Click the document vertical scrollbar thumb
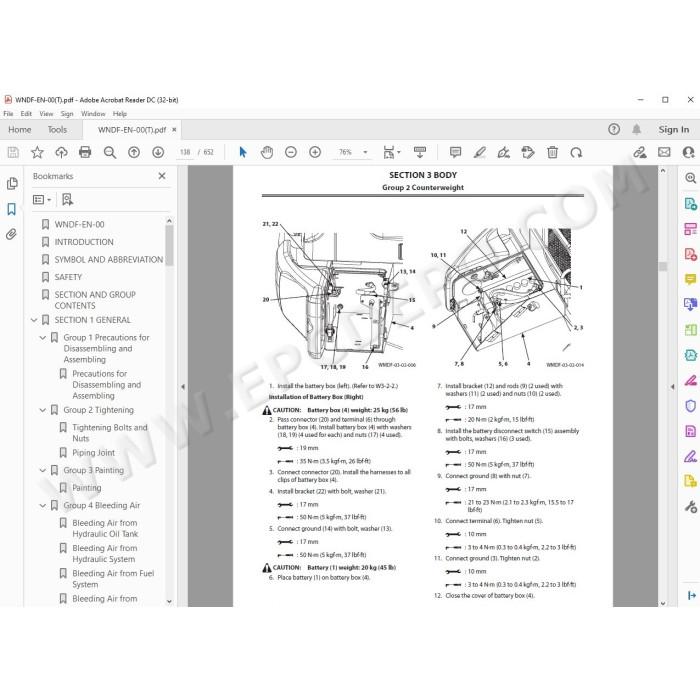 click(x=663, y=267)
